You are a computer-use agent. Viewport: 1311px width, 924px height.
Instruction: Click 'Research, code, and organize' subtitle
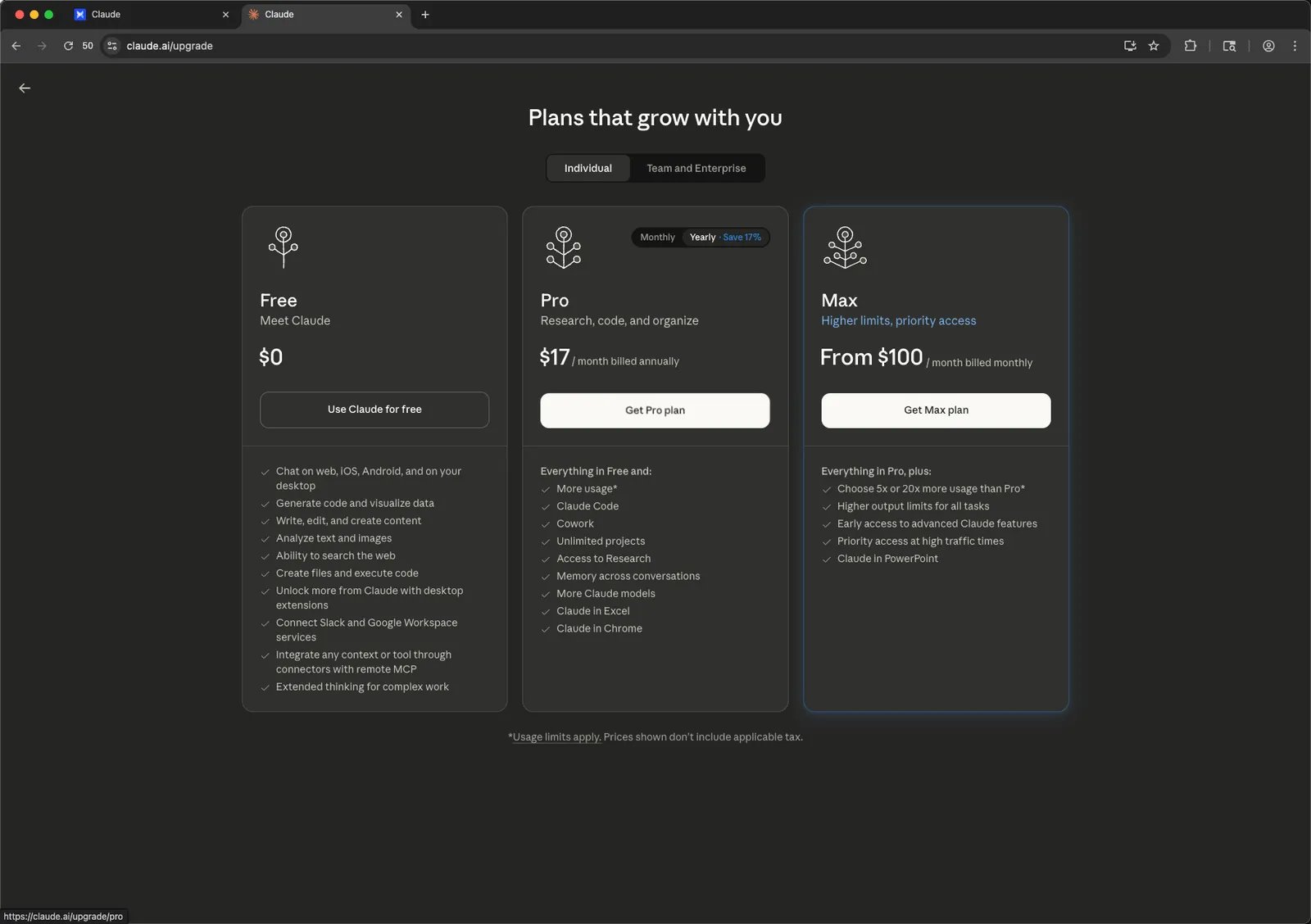coord(619,321)
